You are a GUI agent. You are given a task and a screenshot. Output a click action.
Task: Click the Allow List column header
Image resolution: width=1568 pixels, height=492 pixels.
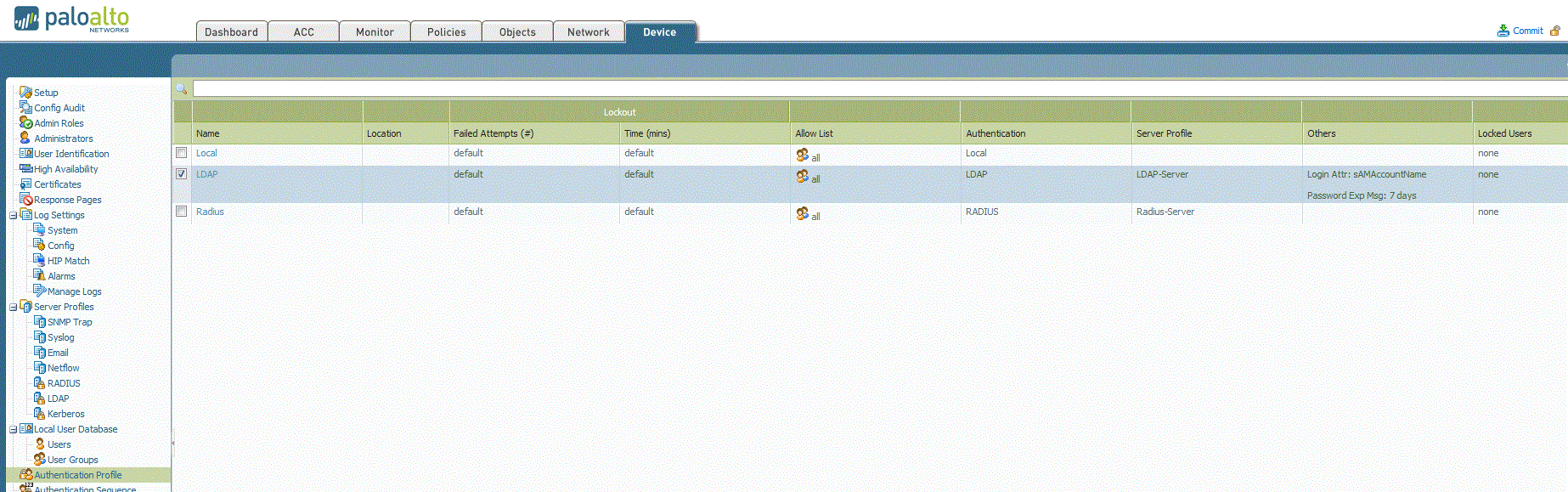coord(875,133)
